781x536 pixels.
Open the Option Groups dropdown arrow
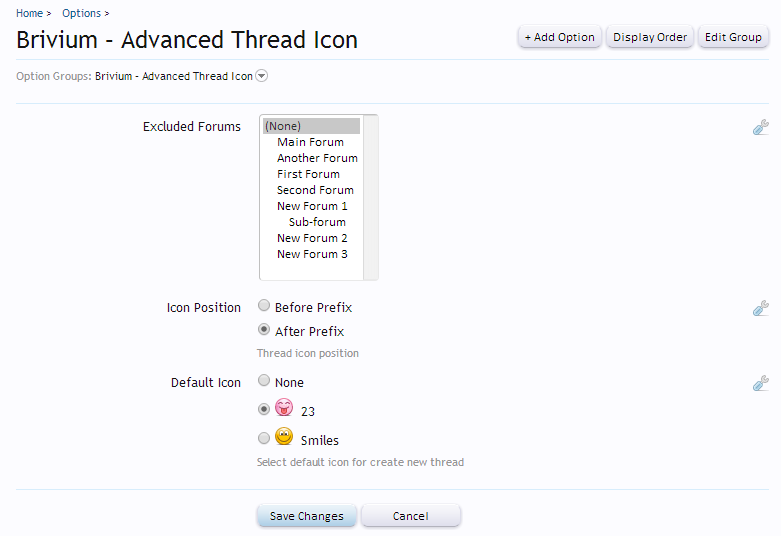[261, 76]
